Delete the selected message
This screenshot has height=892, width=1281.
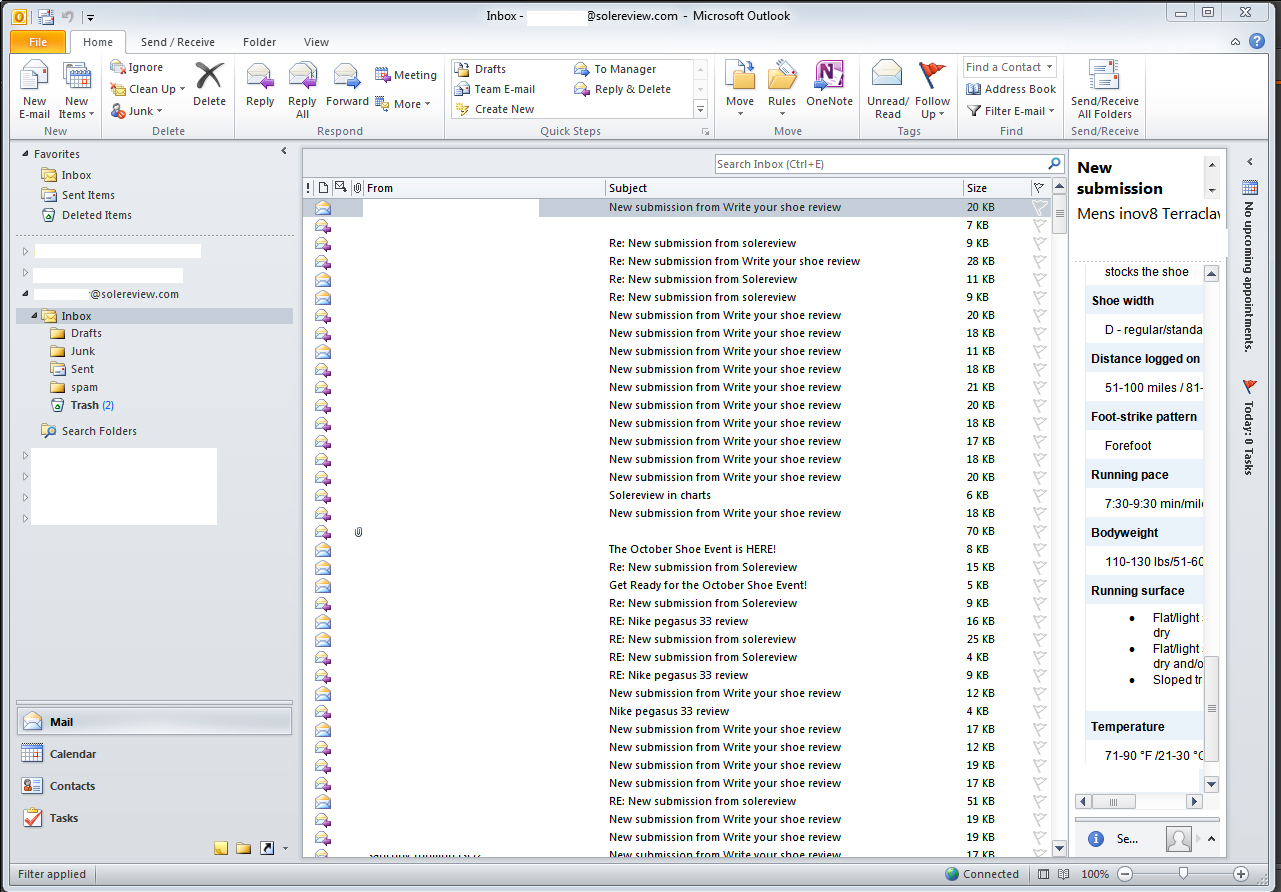pos(209,85)
